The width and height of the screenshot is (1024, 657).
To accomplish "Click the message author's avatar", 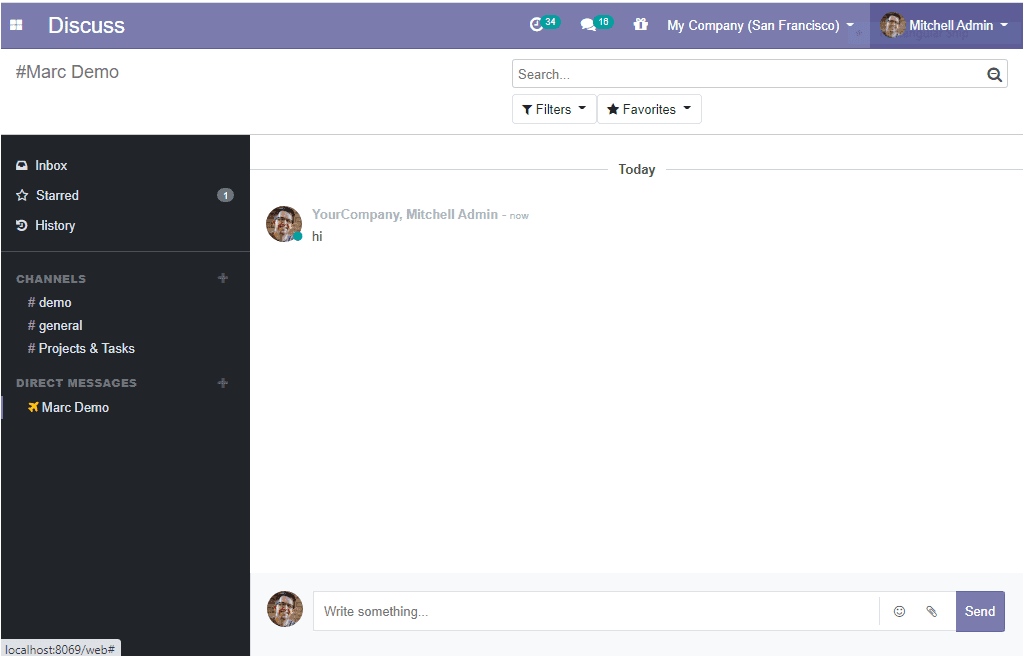I will [284, 224].
